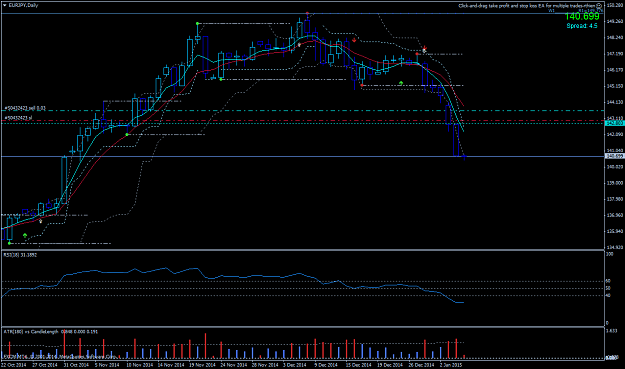
Task: Select the green dot at the November high
Action: tap(197, 24)
